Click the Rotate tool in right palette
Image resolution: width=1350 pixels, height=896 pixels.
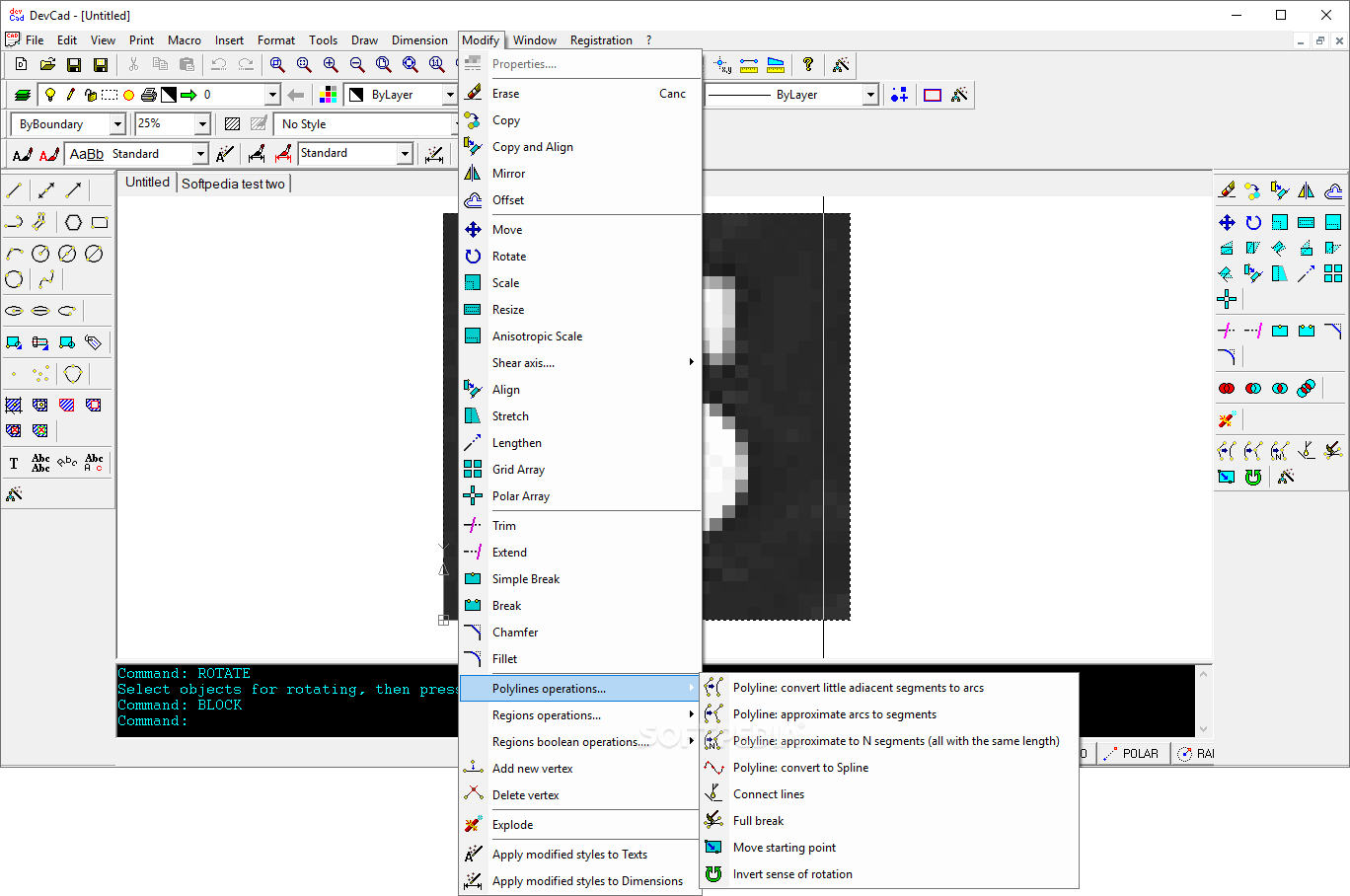[x=1253, y=222]
